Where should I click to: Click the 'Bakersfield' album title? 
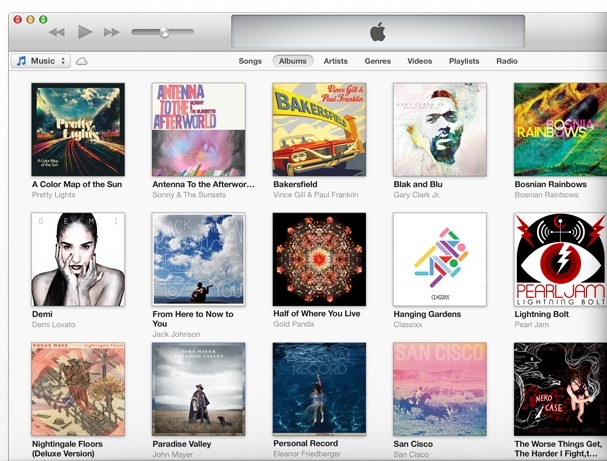point(295,184)
